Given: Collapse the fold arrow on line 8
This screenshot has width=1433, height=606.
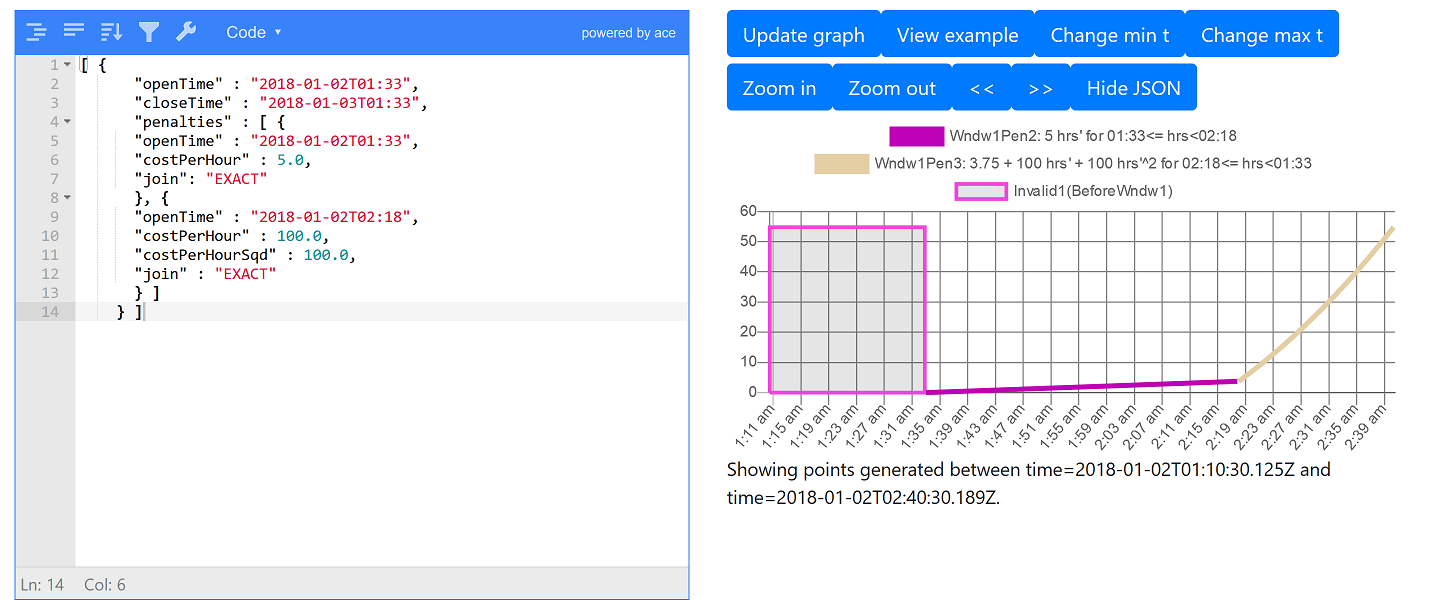Looking at the screenshot, I should pyautogui.click(x=67, y=198).
